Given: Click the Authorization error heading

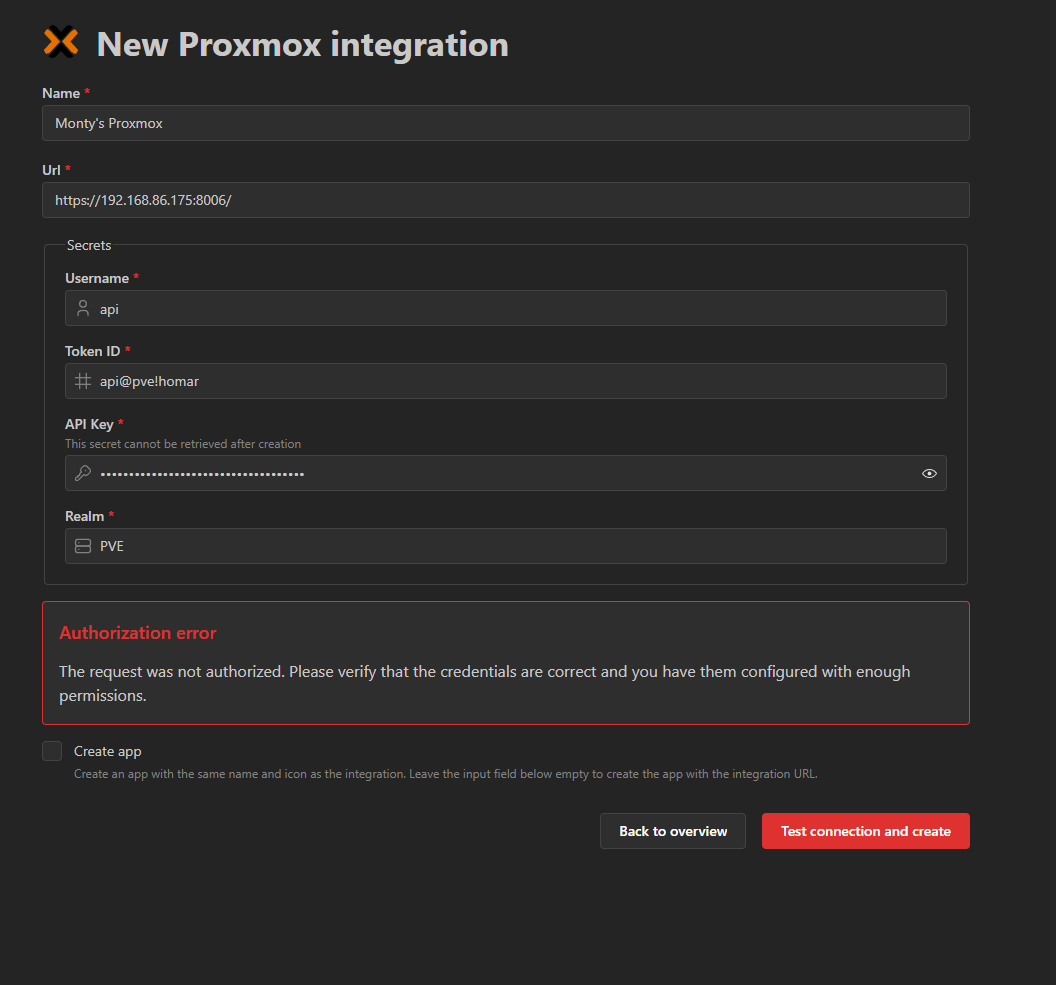Looking at the screenshot, I should (138, 633).
